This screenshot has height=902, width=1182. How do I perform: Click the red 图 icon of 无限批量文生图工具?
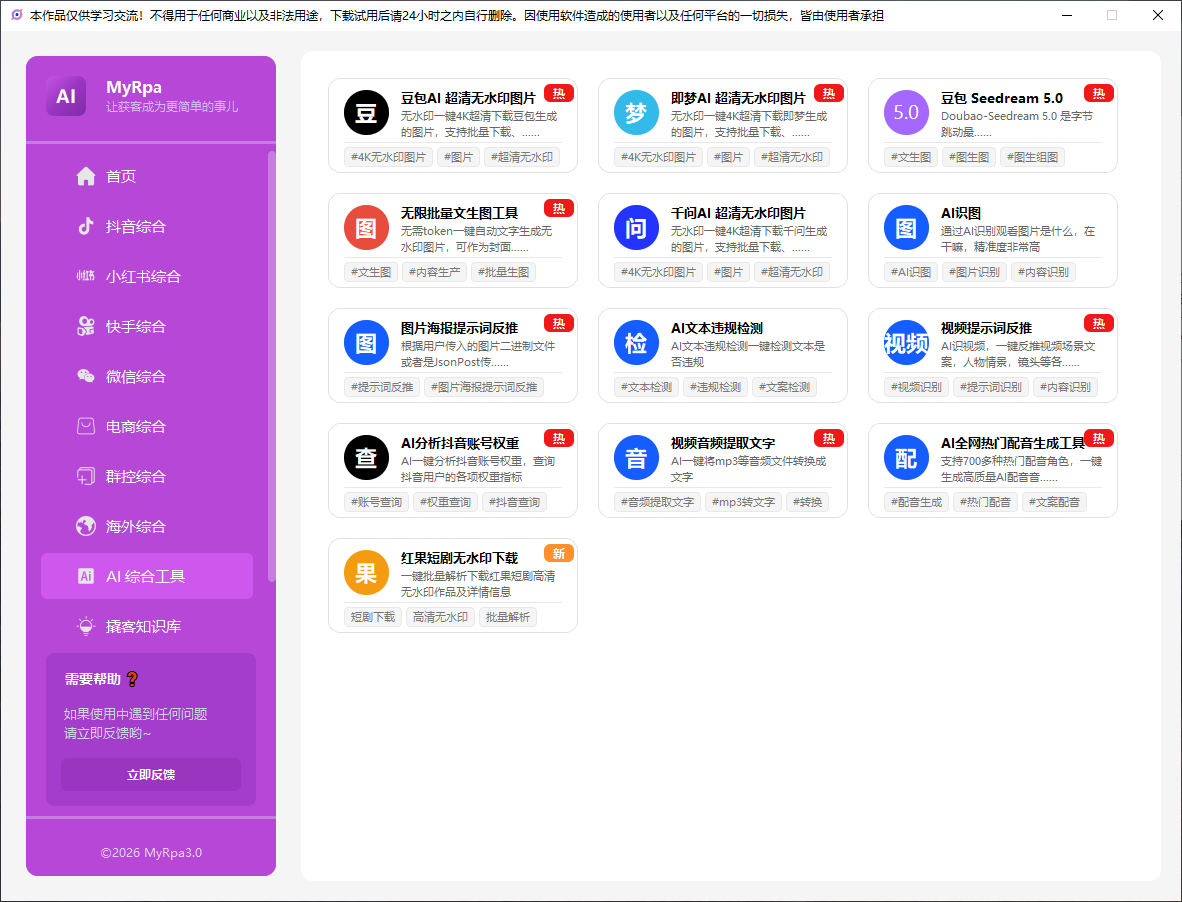[366, 228]
